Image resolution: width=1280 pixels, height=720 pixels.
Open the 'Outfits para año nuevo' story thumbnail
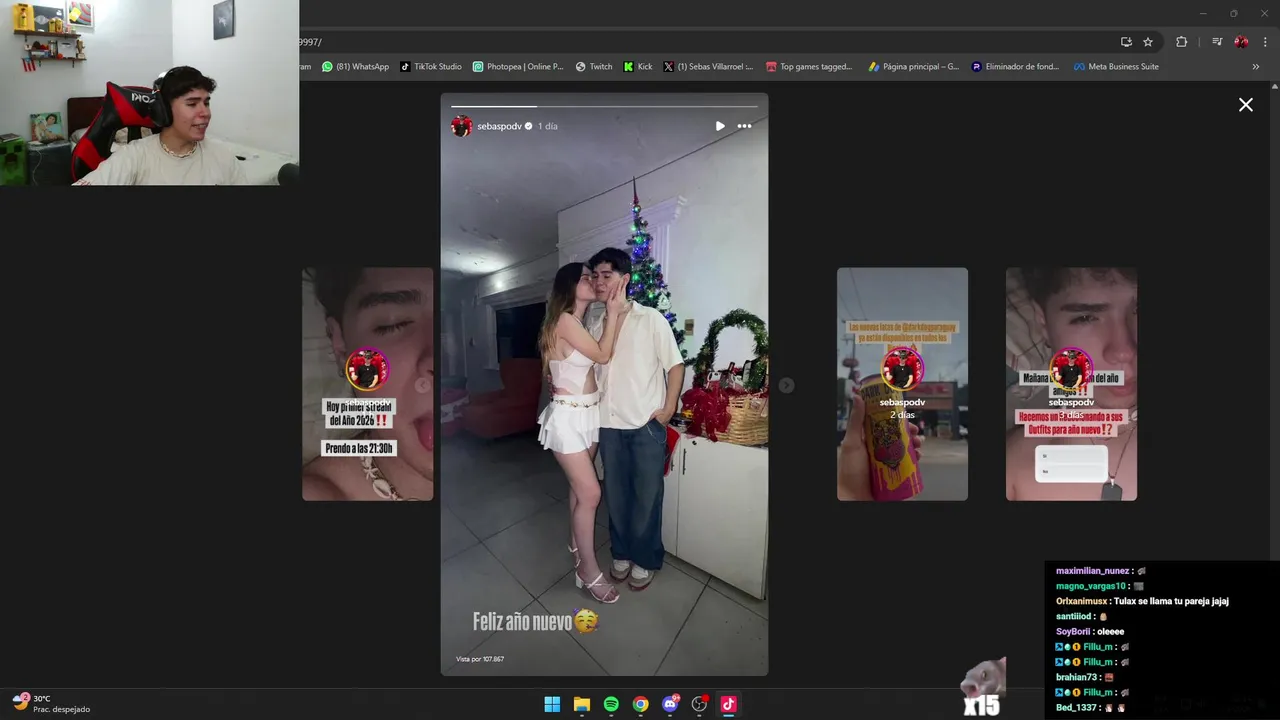click(x=1071, y=384)
